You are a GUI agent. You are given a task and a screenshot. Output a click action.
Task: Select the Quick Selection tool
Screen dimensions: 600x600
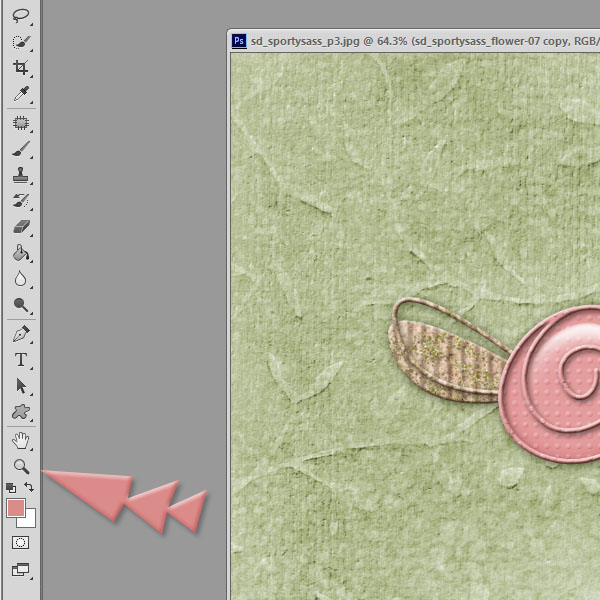(21, 42)
